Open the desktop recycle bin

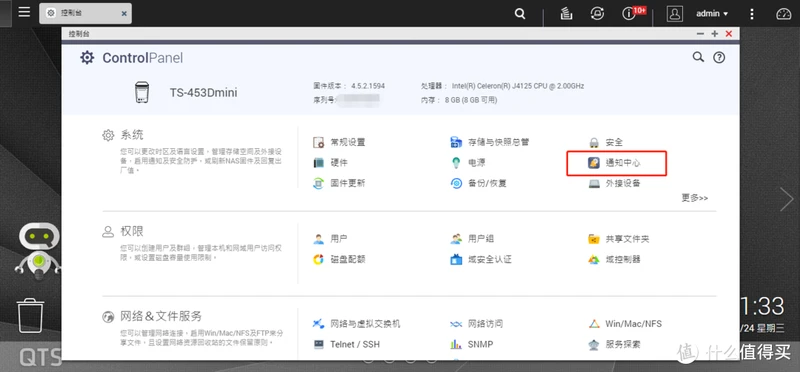pos(30,316)
